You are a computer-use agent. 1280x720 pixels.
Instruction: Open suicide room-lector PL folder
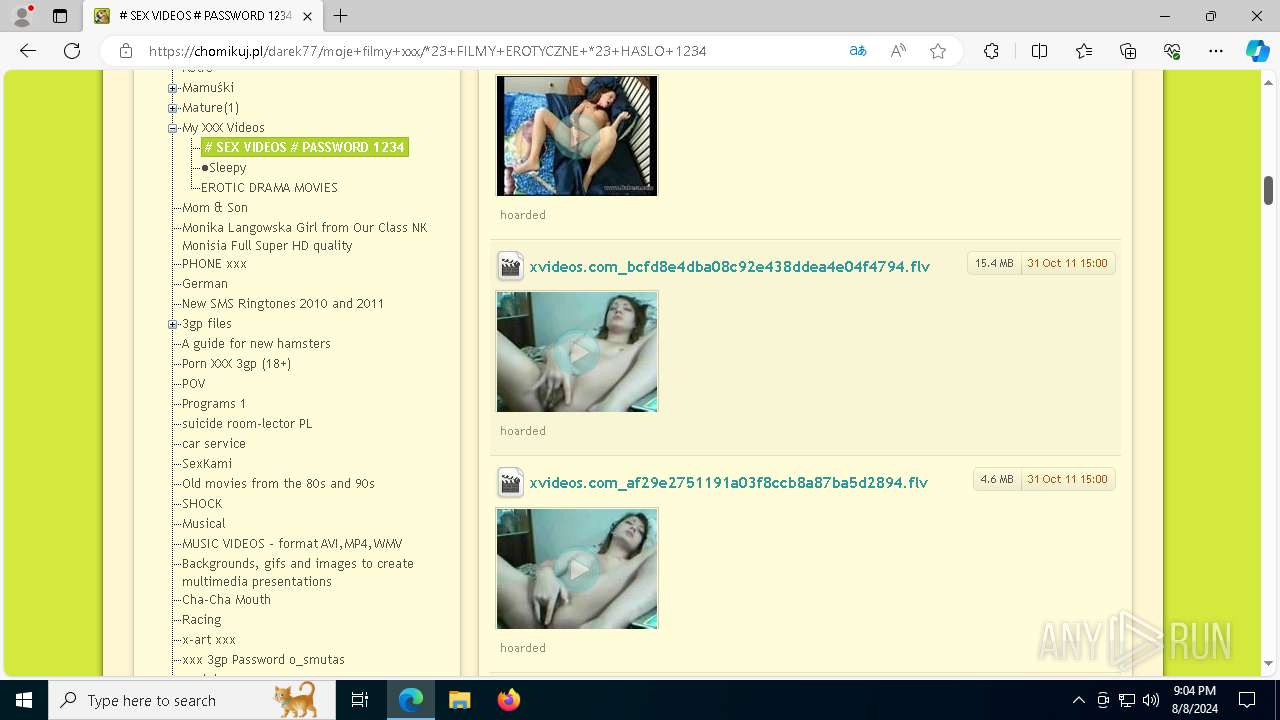[x=247, y=423]
